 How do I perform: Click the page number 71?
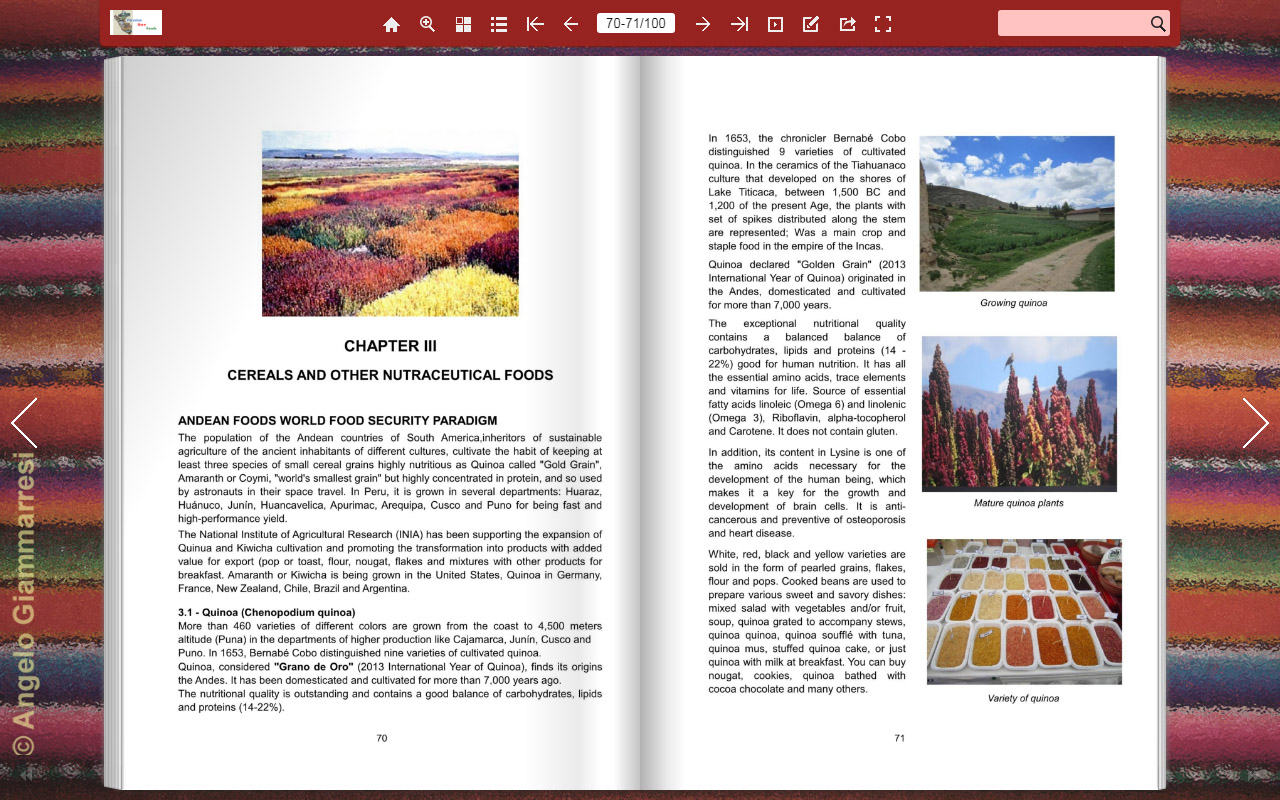[900, 738]
